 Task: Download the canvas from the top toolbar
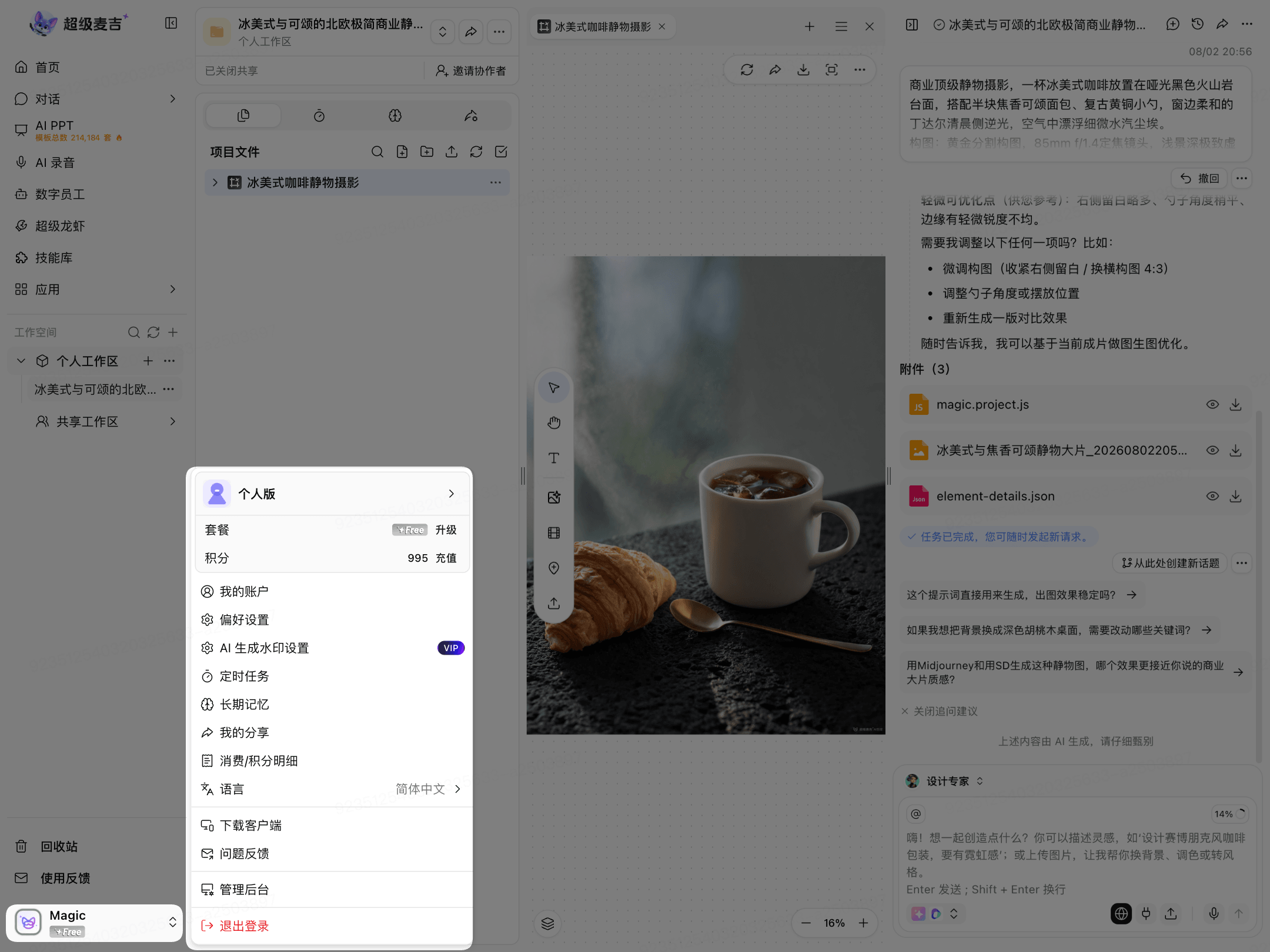(x=803, y=70)
